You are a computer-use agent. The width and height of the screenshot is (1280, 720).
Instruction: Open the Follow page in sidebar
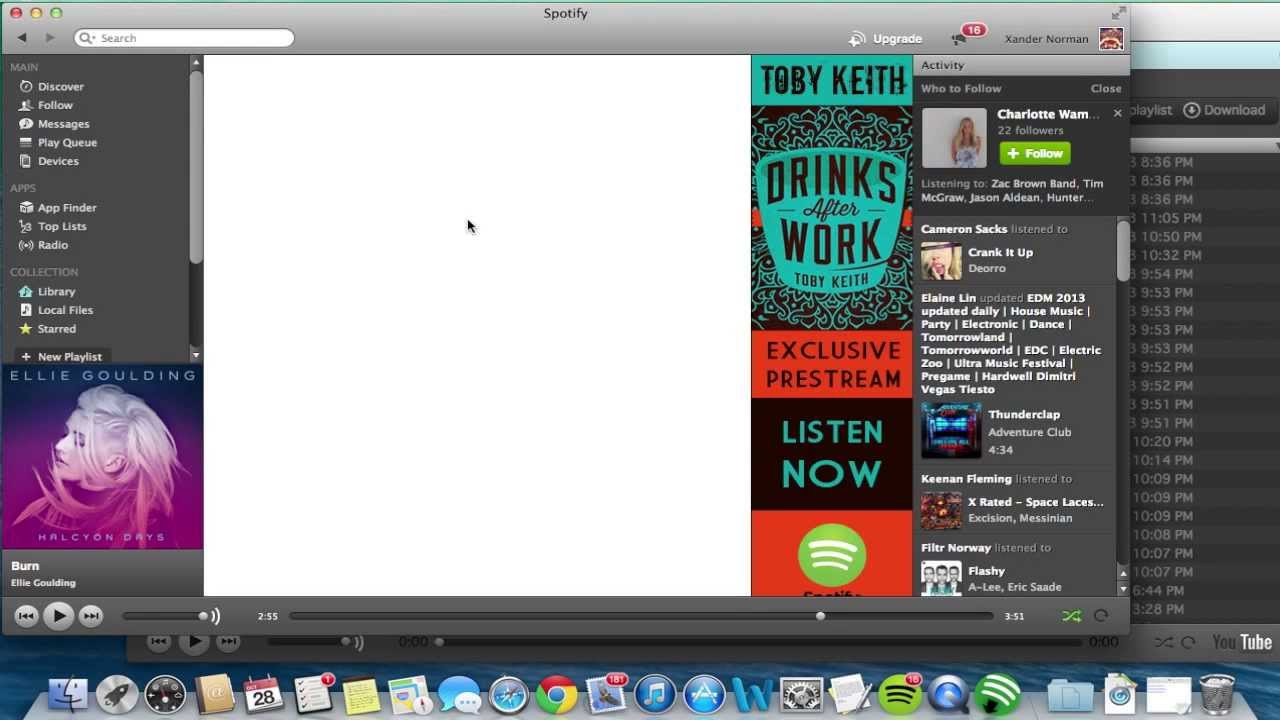click(x=55, y=105)
